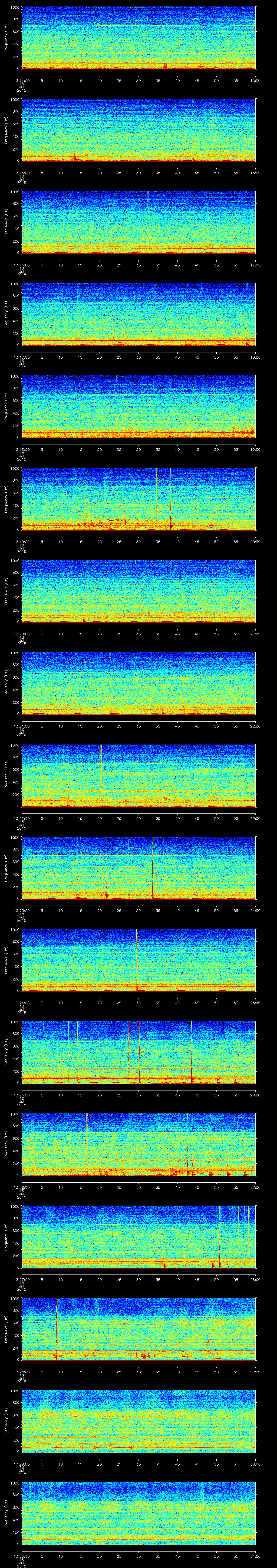Click the 27:00 end time label
The image size is (277, 1568).
[256, 1187]
